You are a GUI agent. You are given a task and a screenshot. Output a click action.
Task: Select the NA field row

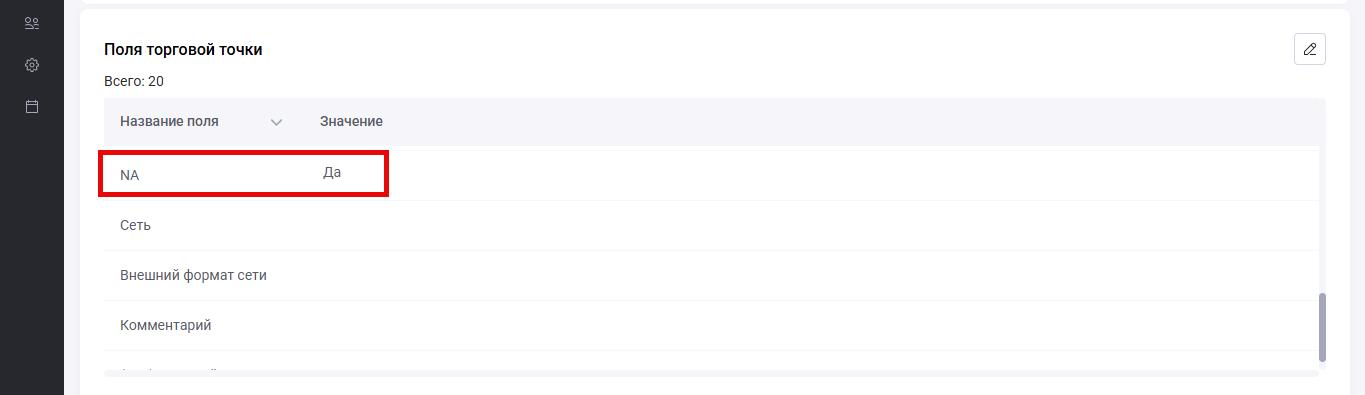pyautogui.click(x=711, y=174)
